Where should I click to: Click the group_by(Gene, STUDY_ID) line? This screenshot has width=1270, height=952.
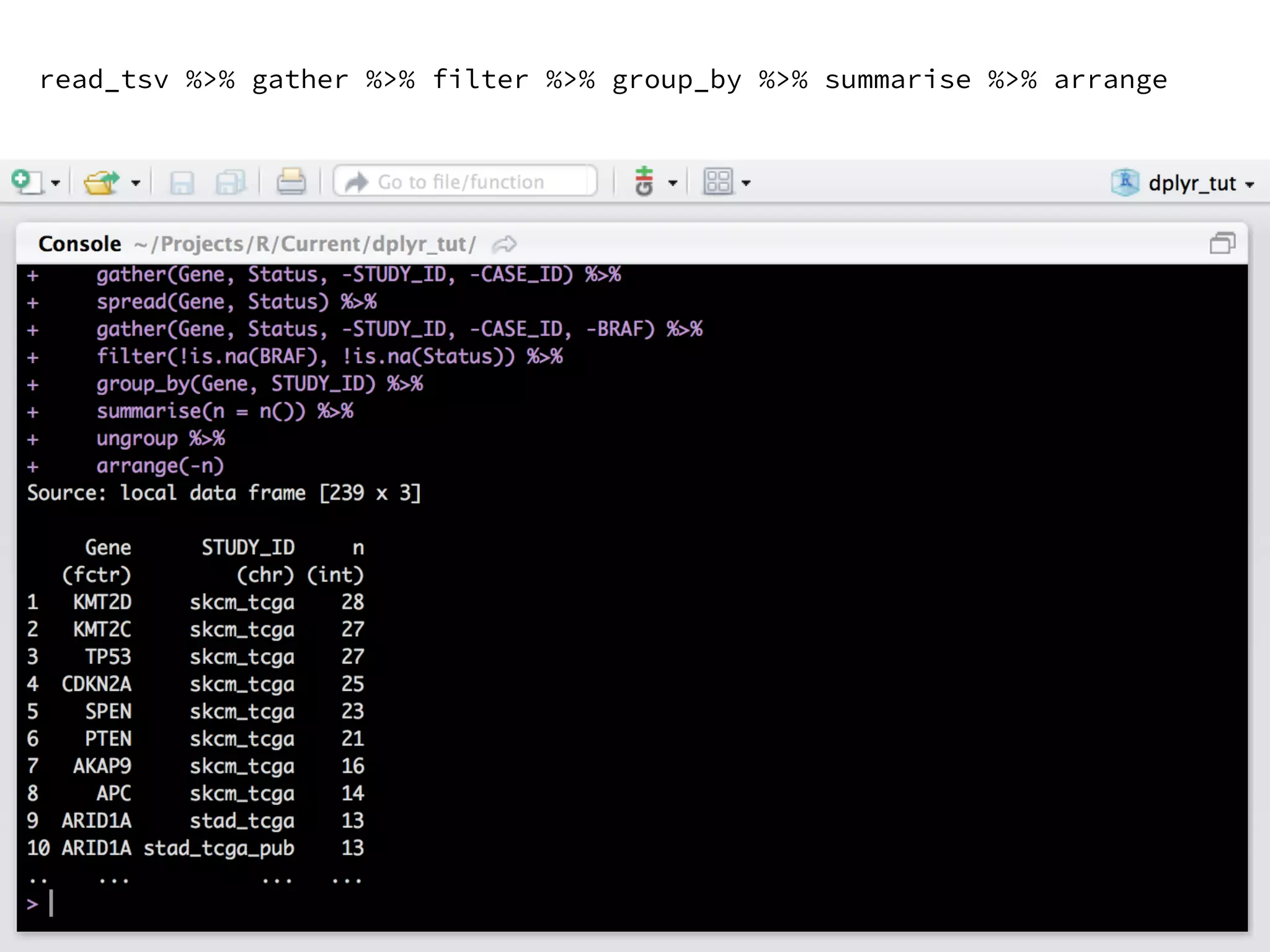point(259,384)
